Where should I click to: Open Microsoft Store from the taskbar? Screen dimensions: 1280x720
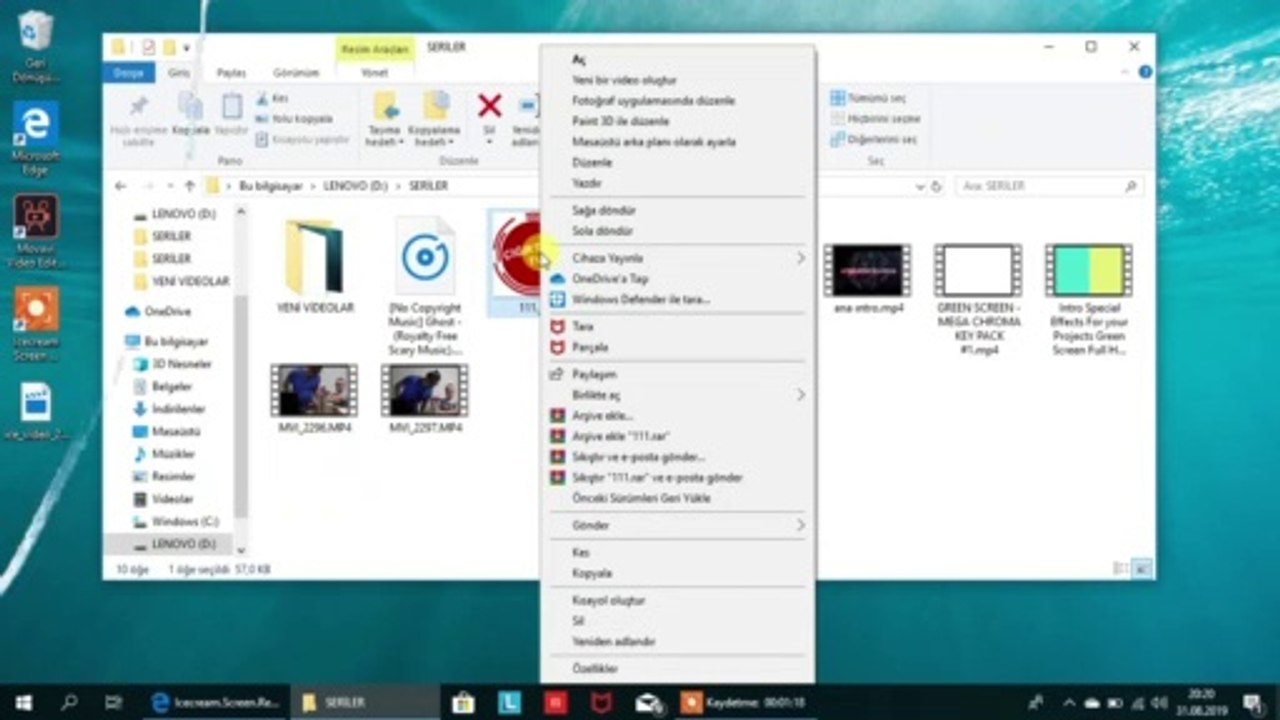coord(463,702)
